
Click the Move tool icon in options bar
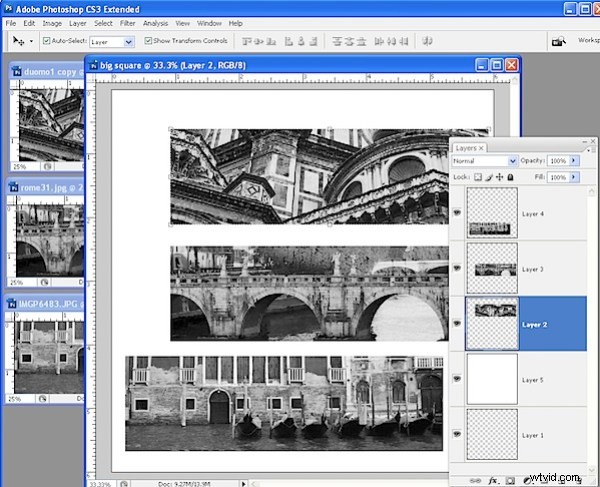pyautogui.click(x=18, y=41)
